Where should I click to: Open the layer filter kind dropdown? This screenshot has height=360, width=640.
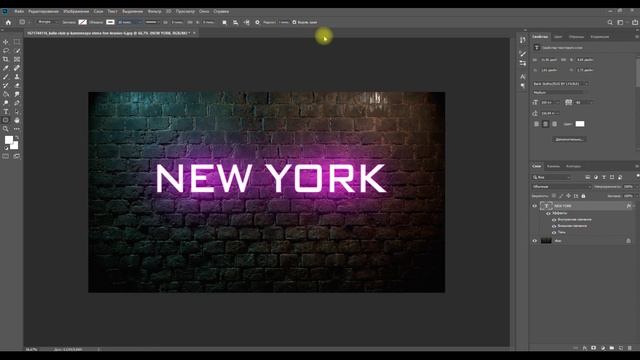[551, 177]
